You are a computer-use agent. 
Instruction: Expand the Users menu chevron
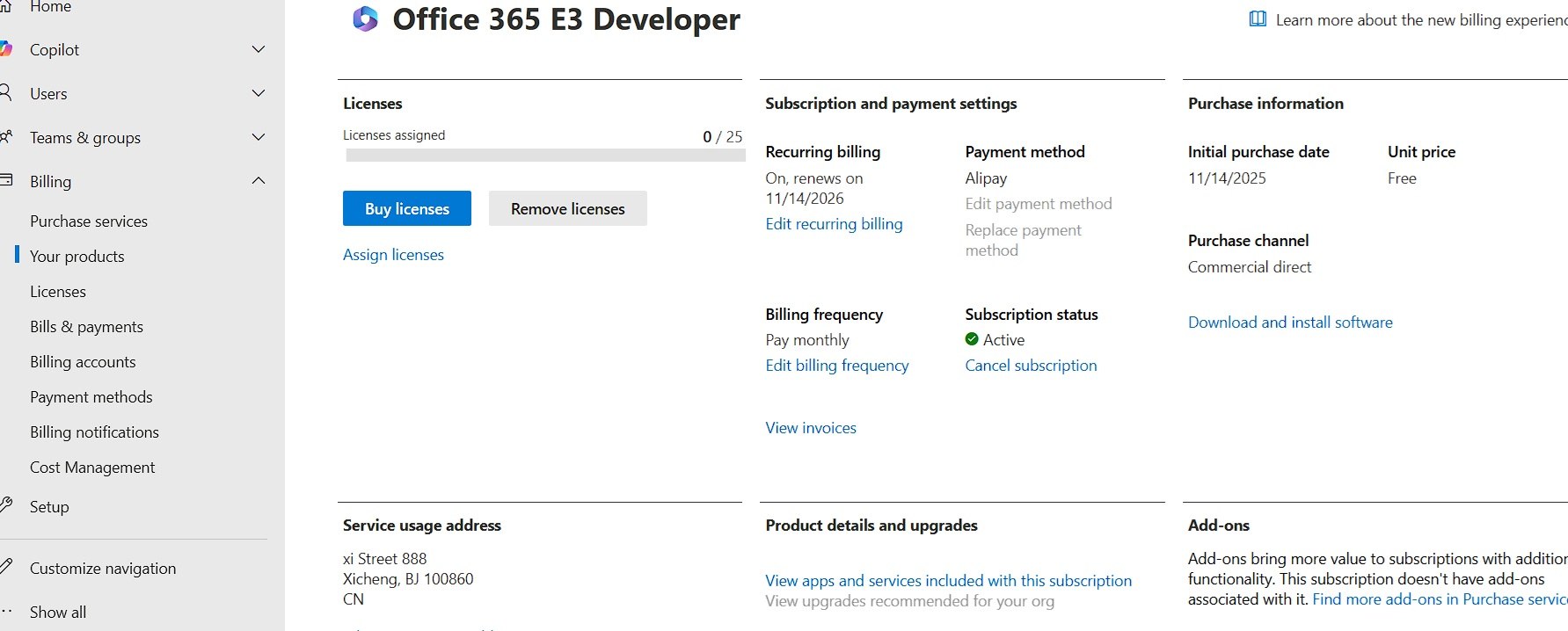click(x=259, y=93)
